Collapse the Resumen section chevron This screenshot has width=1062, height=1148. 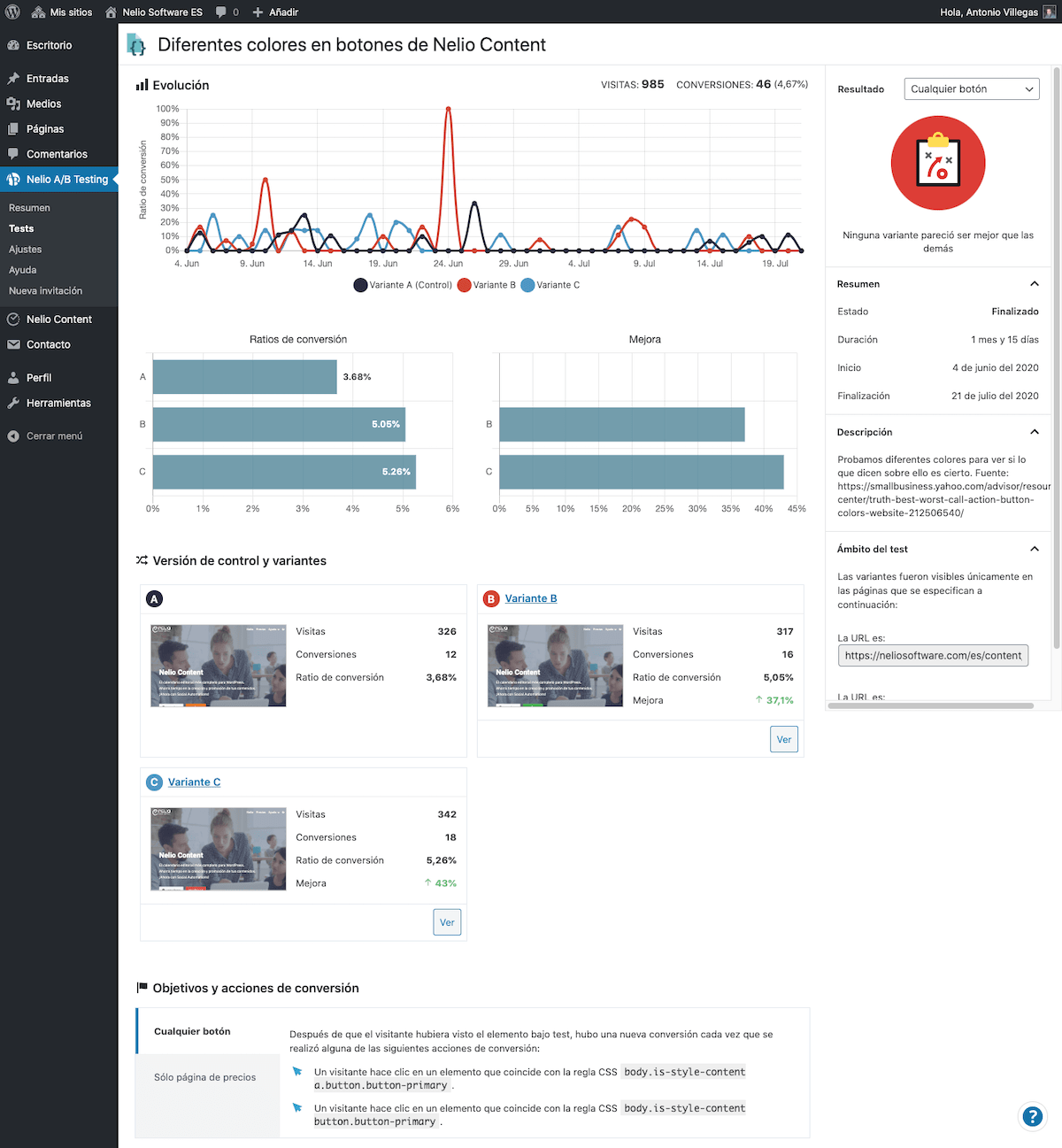(x=1034, y=284)
